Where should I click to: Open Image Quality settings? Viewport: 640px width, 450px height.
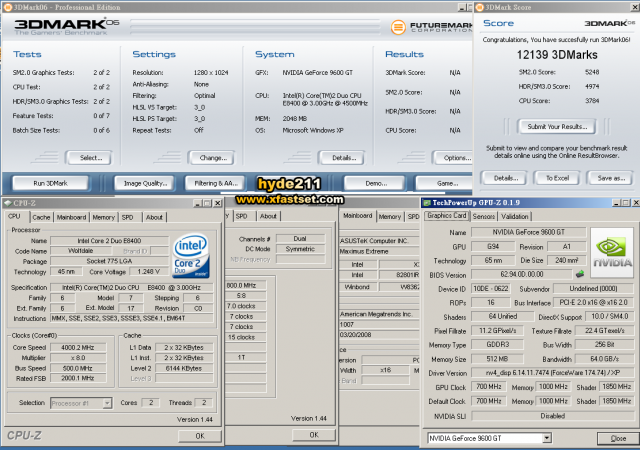145,183
